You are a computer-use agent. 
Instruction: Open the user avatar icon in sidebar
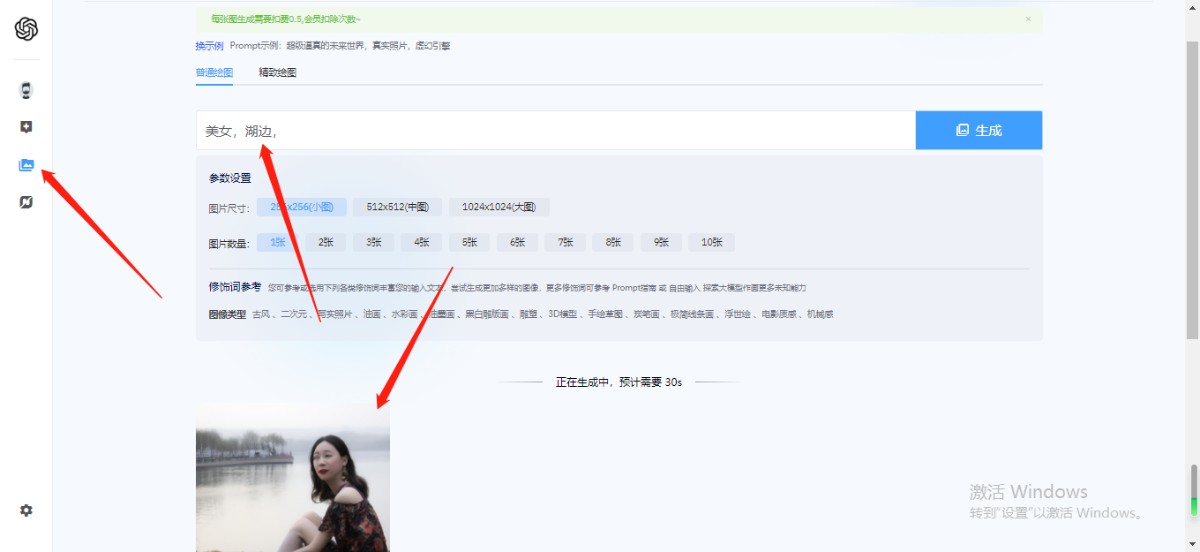(x=26, y=90)
